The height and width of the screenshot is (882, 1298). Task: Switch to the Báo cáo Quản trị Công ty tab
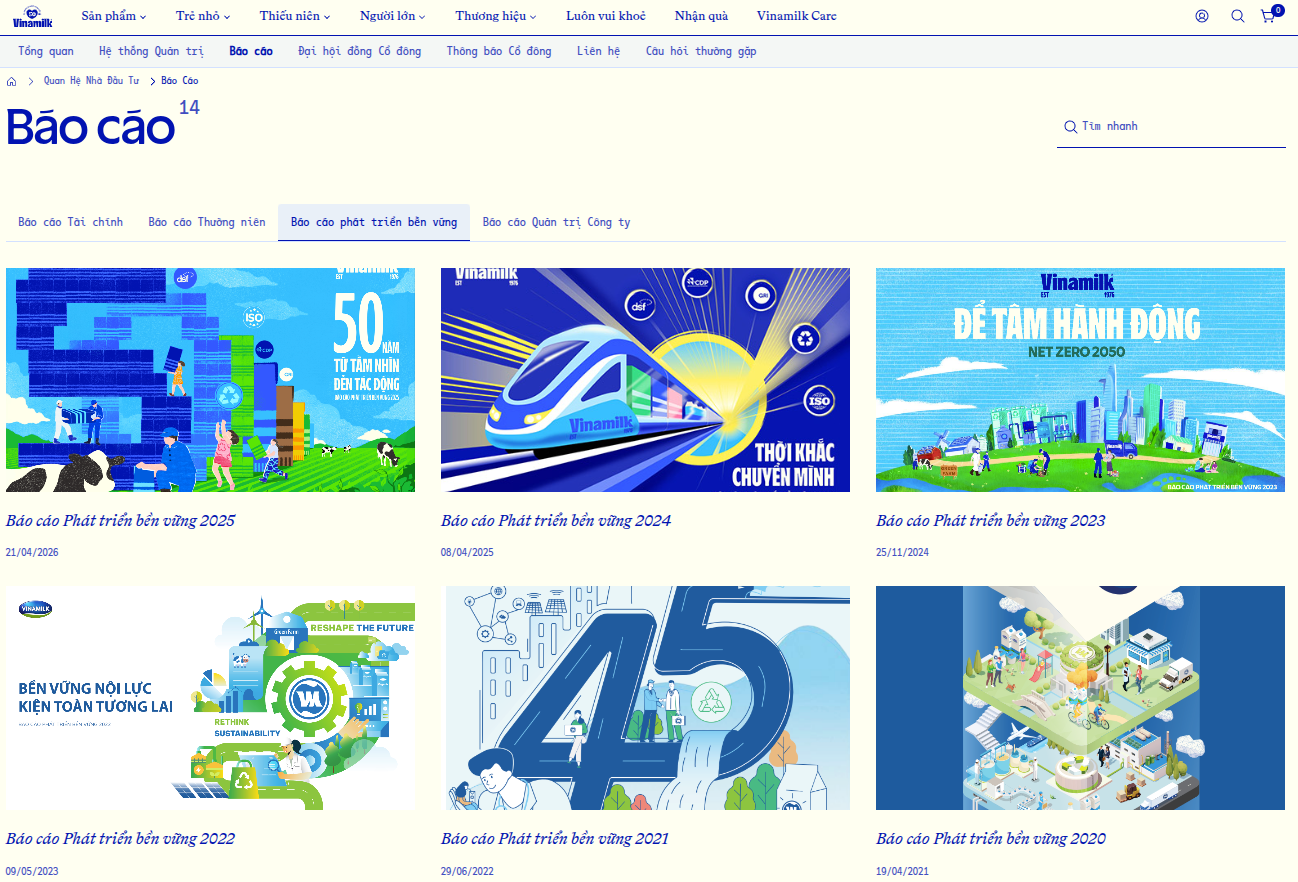coord(557,222)
